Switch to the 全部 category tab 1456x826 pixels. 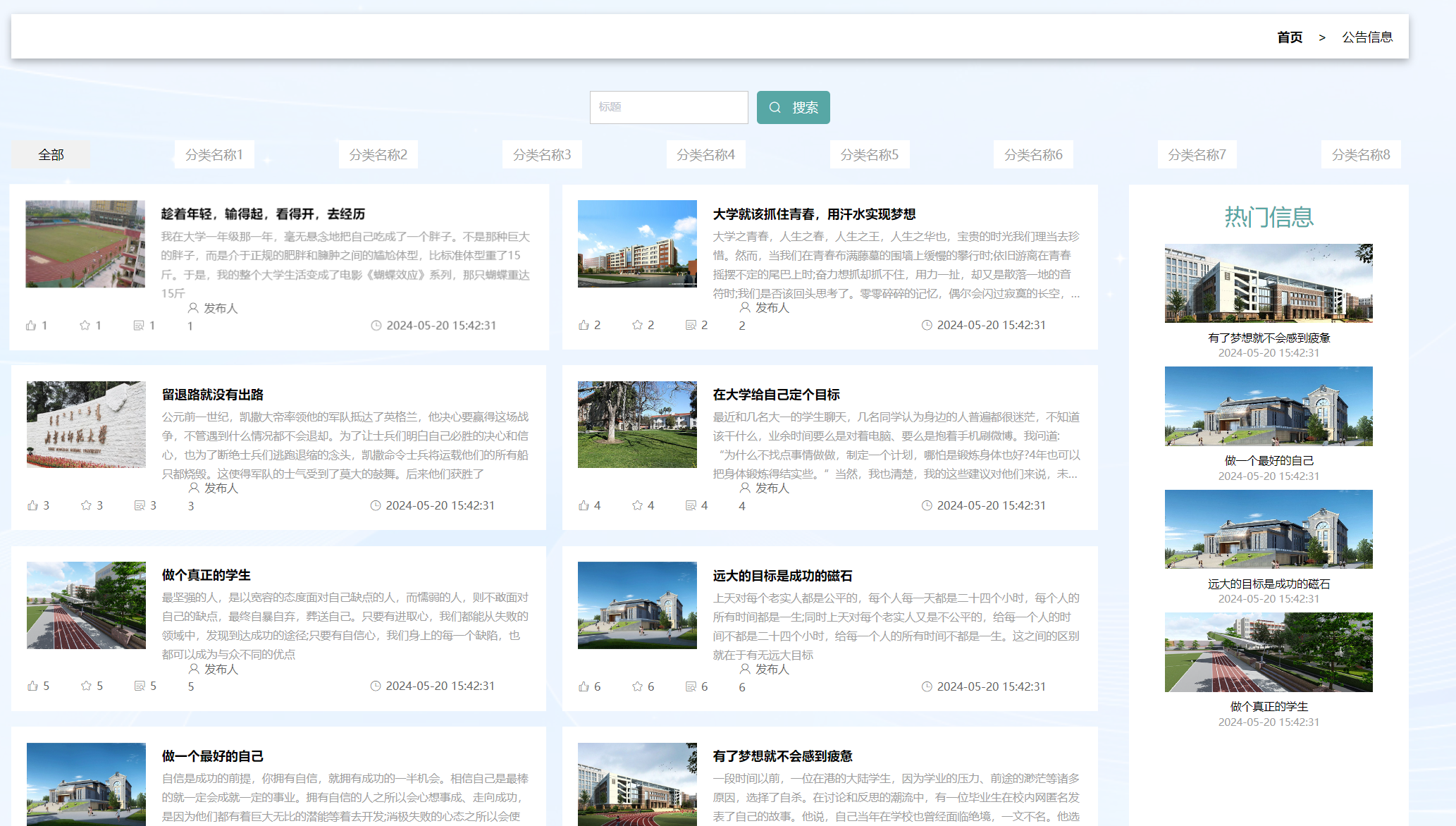click(x=50, y=154)
